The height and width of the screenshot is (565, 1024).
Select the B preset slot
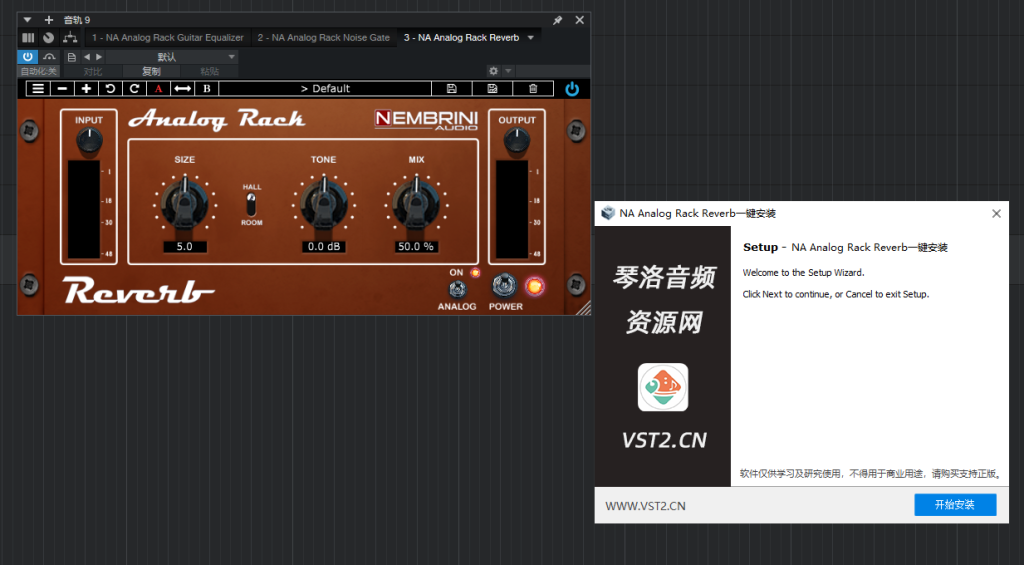coord(206,89)
